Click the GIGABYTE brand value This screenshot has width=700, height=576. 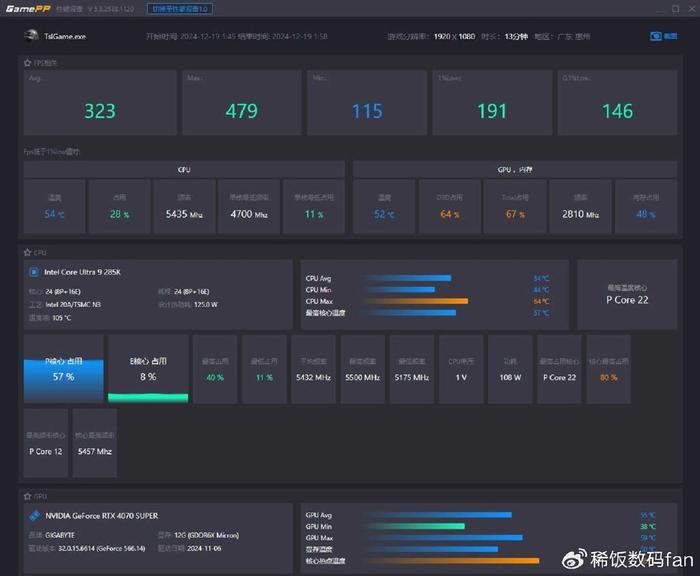60,535
